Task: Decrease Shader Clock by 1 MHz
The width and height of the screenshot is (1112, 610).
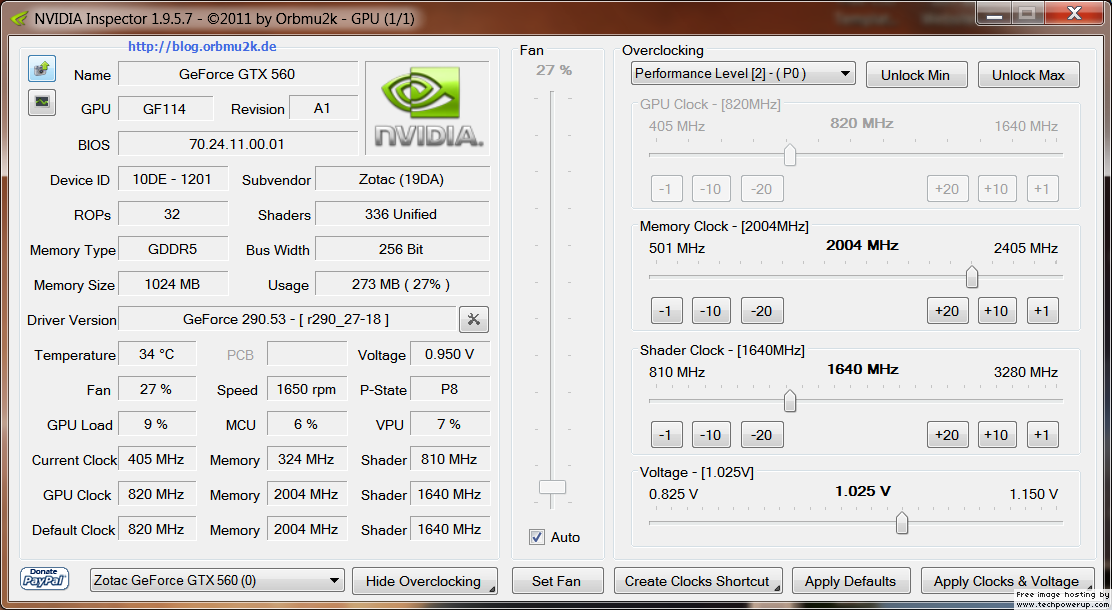Action: tap(666, 435)
